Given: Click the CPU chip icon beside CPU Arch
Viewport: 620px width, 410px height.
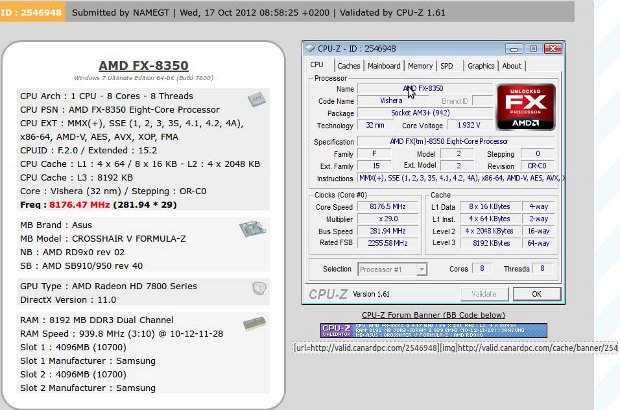Looking at the screenshot, I should tap(257, 99).
